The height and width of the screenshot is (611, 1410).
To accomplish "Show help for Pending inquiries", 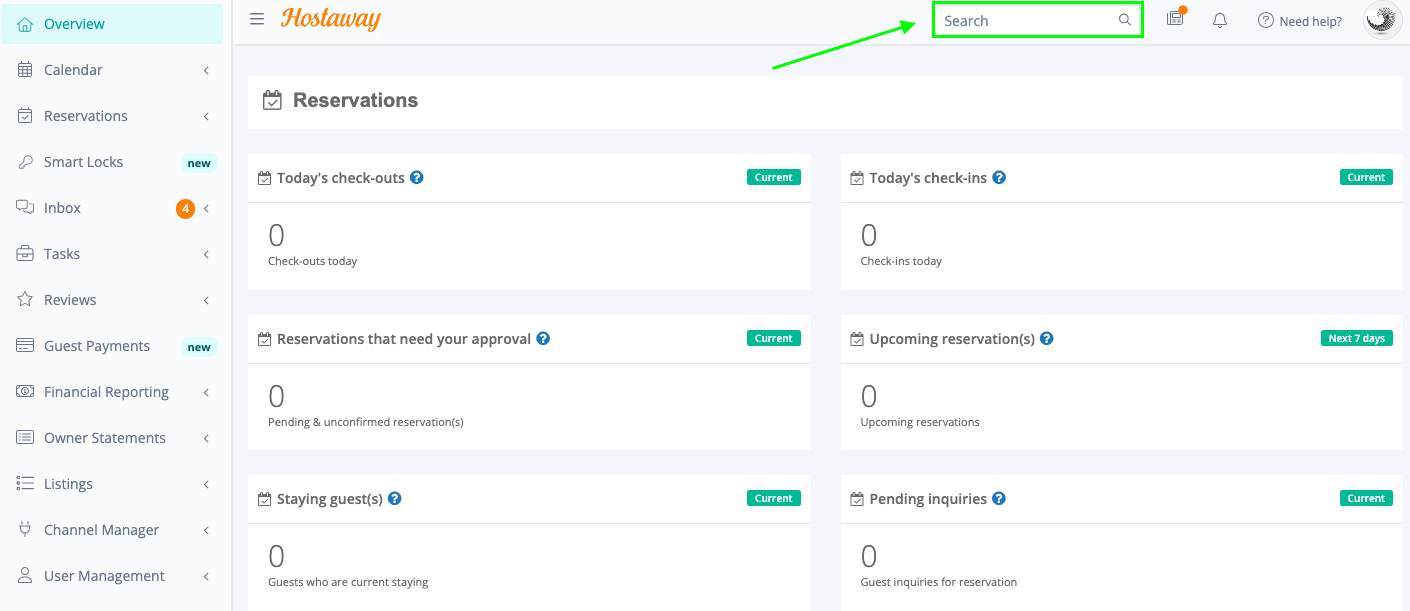I will point(999,499).
